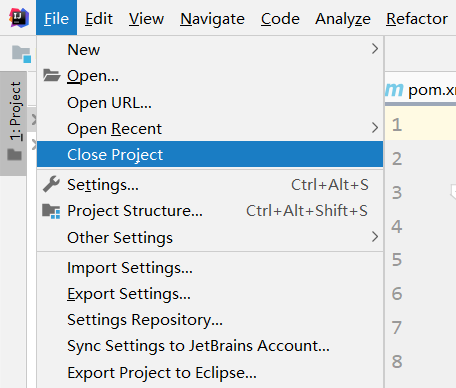Image resolution: width=456 pixels, height=388 pixels.
Task: Open the Edit menu
Action: [99, 19]
